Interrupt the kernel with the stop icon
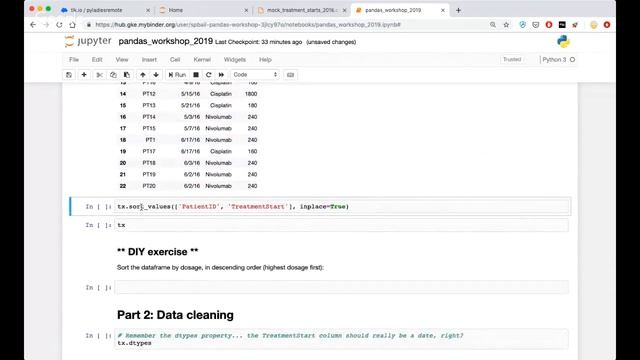The width and height of the screenshot is (640, 360). click(196, 75)
